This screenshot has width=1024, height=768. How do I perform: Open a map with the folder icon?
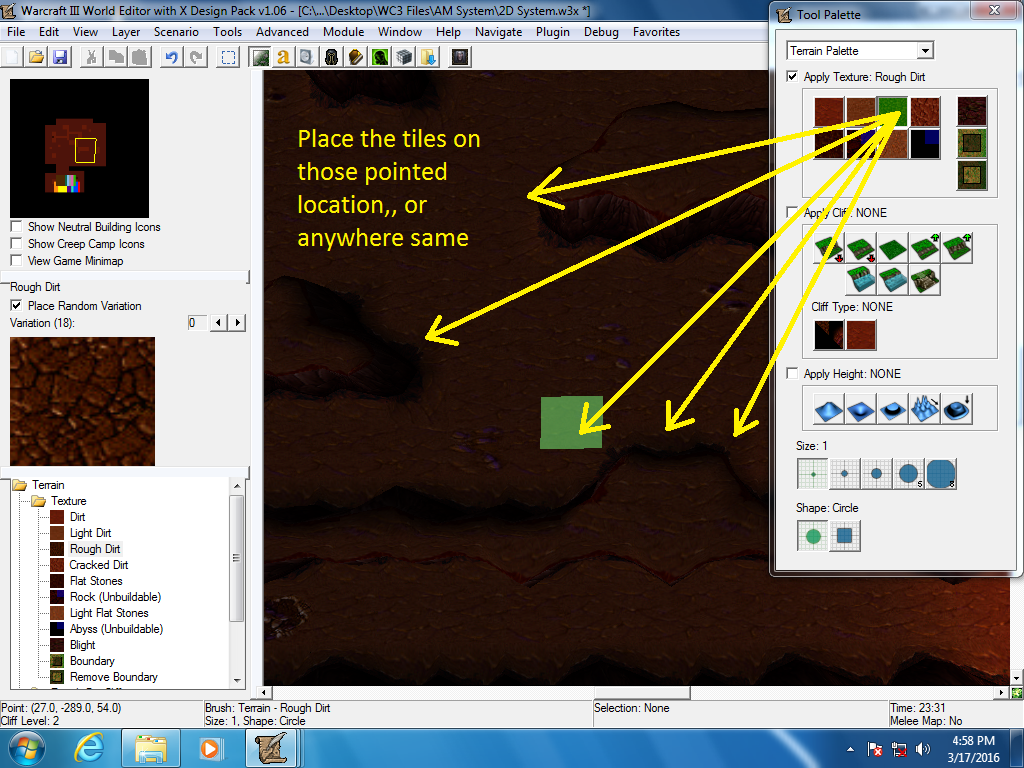37,57
